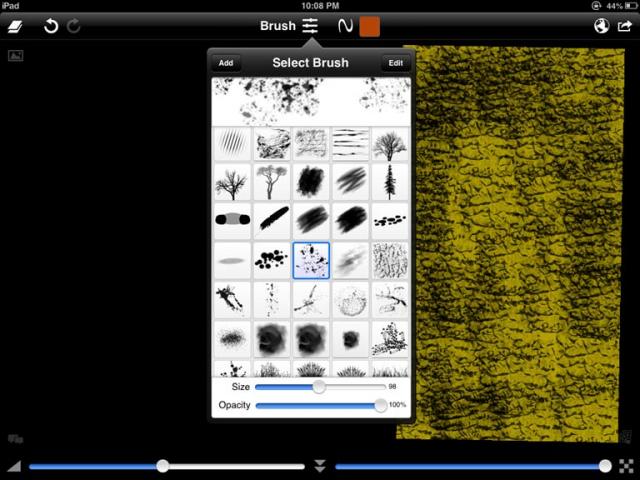Screen dimensions: 640x480
Task: Open the image import icon
Action: [15, 56]
